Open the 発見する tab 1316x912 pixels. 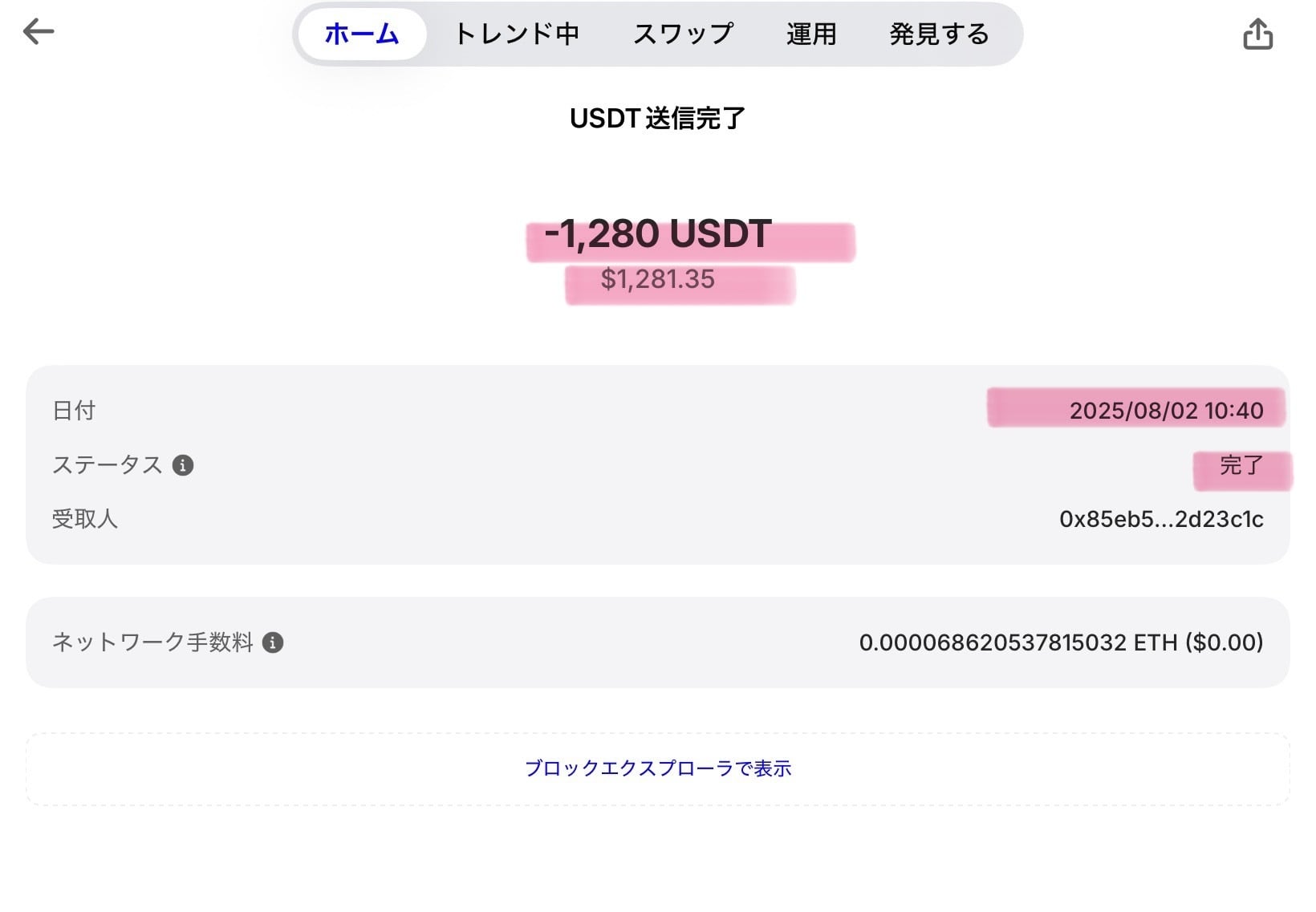(939, 34)
